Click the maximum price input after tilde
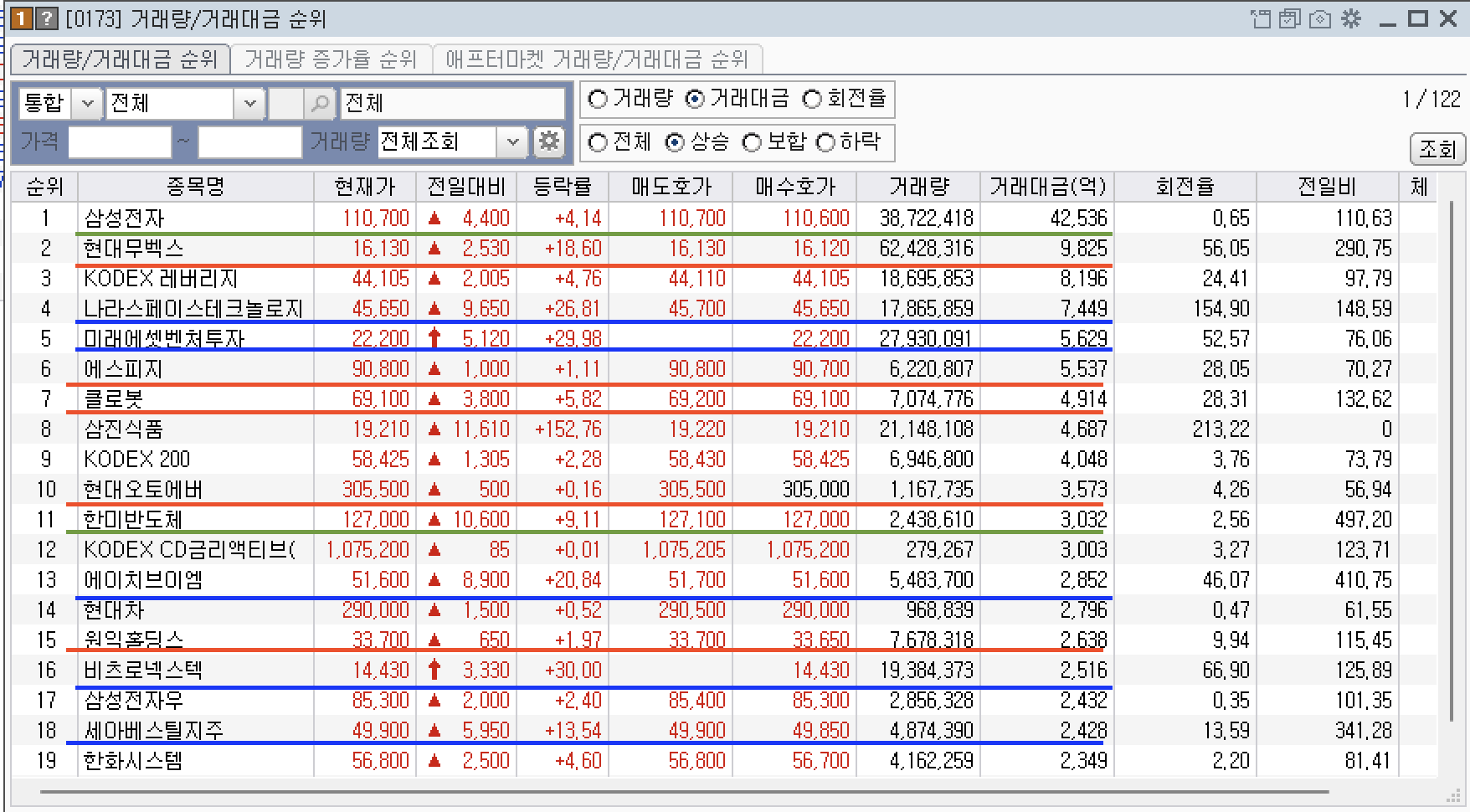Screen dimensions: 1470x812 [x=249, y=141]
